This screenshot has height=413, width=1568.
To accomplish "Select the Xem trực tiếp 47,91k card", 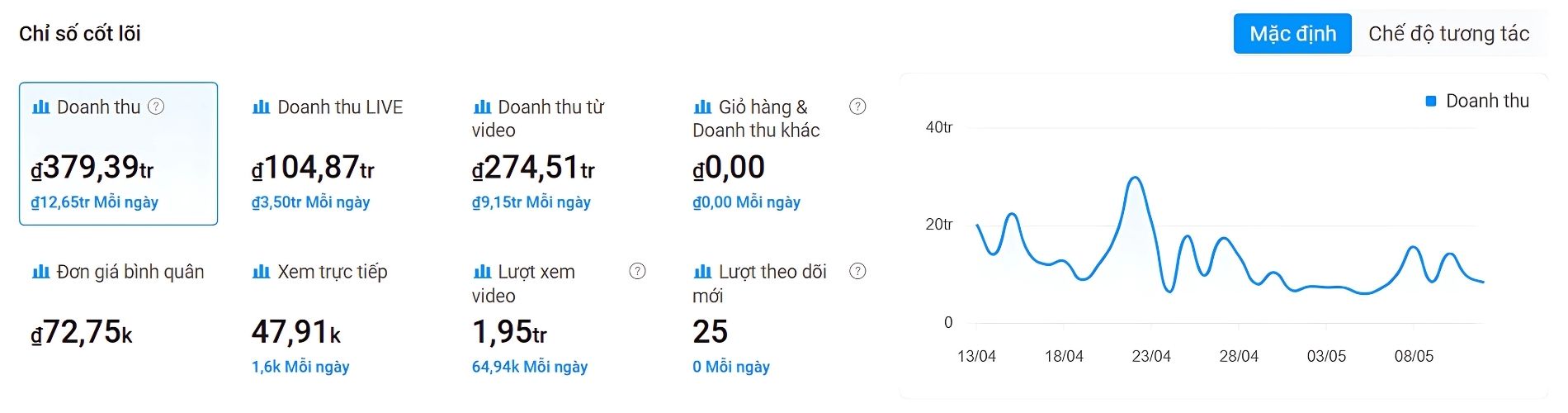I will point(338,318).
